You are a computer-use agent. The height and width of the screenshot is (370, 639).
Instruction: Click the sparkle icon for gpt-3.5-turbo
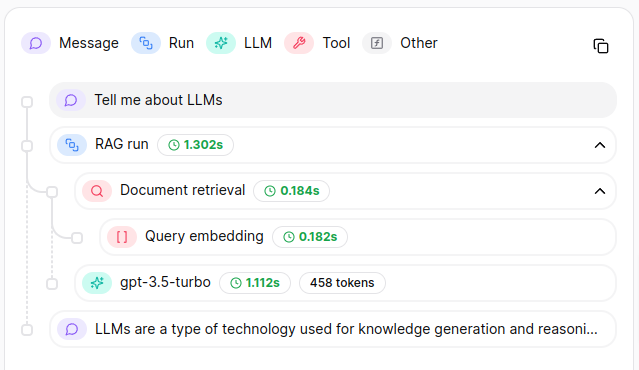click(x=97, y=283)
